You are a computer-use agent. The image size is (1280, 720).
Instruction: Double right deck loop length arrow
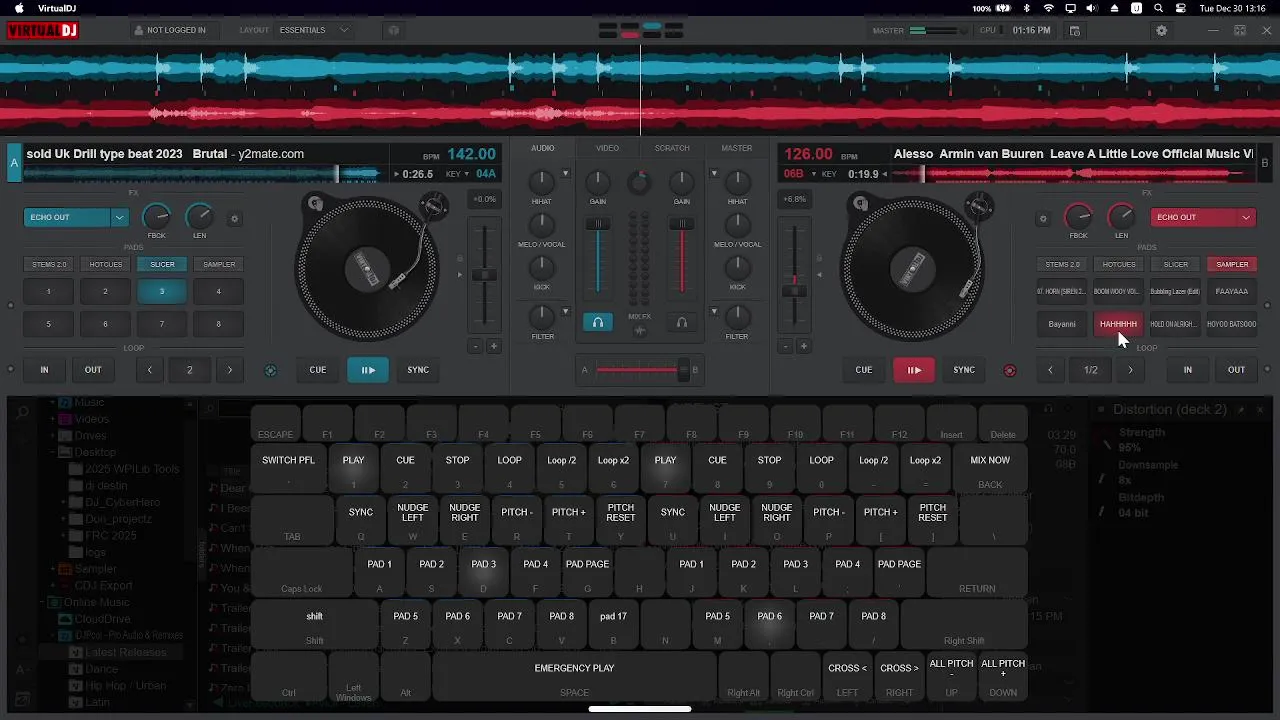click(x=1130, y=370)
